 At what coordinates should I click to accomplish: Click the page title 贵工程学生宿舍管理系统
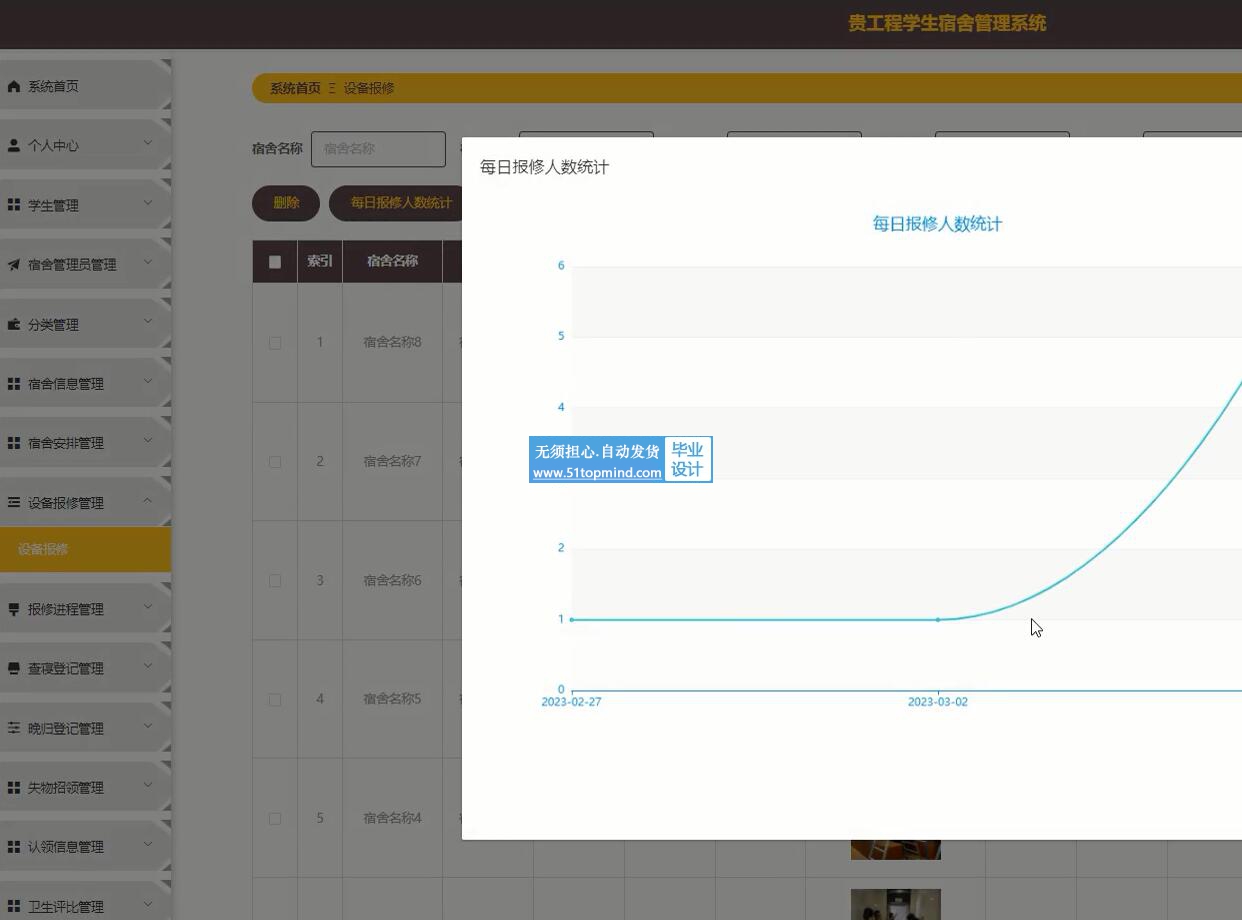[x=947, y=23]
